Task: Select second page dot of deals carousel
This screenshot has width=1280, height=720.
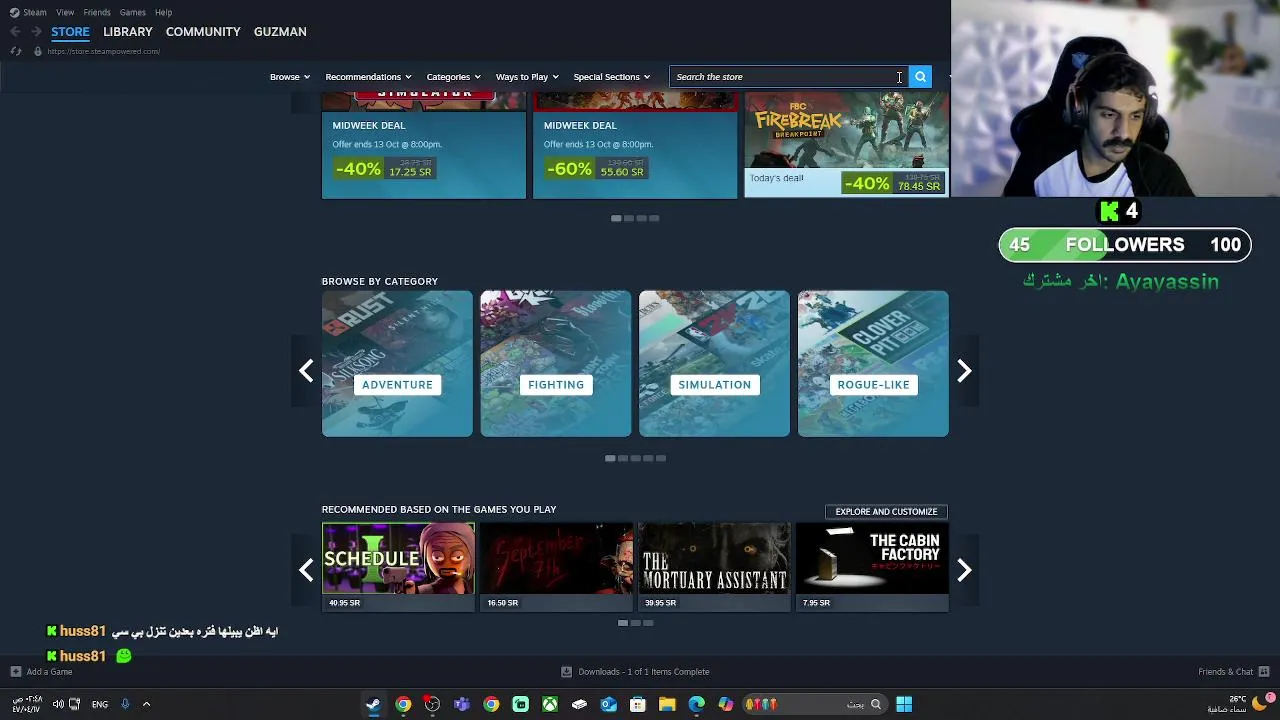Action: point(629,218)
